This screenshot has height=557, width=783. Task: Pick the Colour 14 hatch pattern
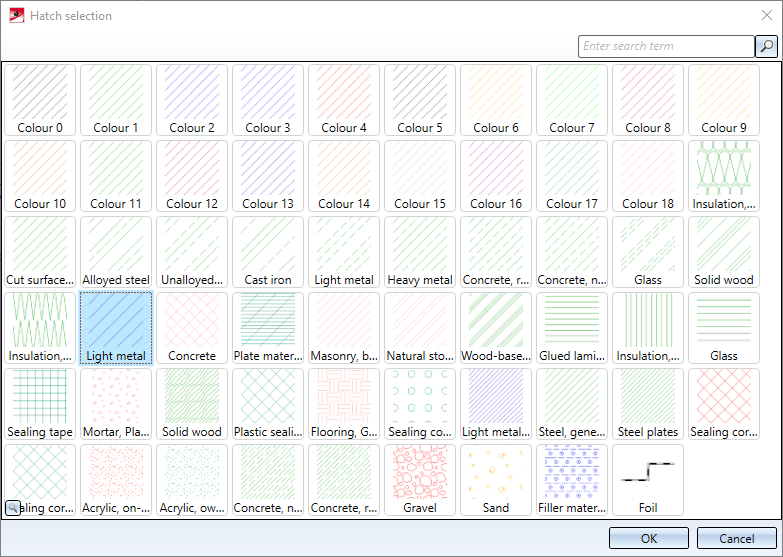[x=344, y=176]
